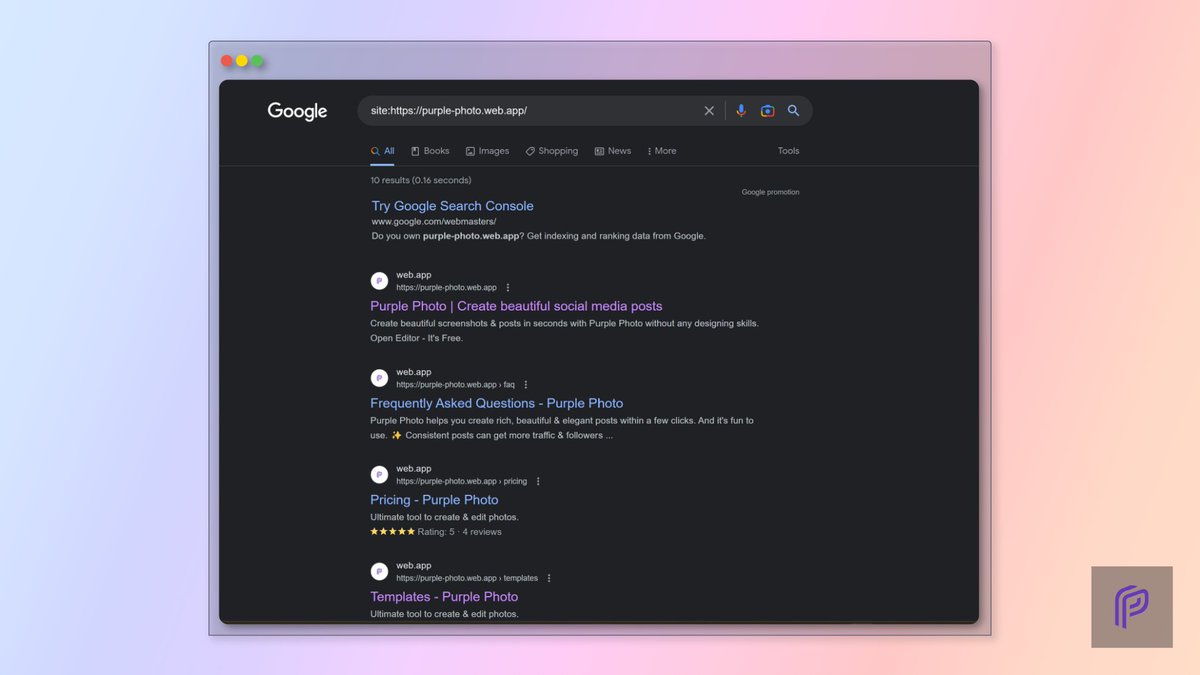Open Purple Photo | Create beautiful social media posts
The image size is (1200, 675).
[516, 306]
